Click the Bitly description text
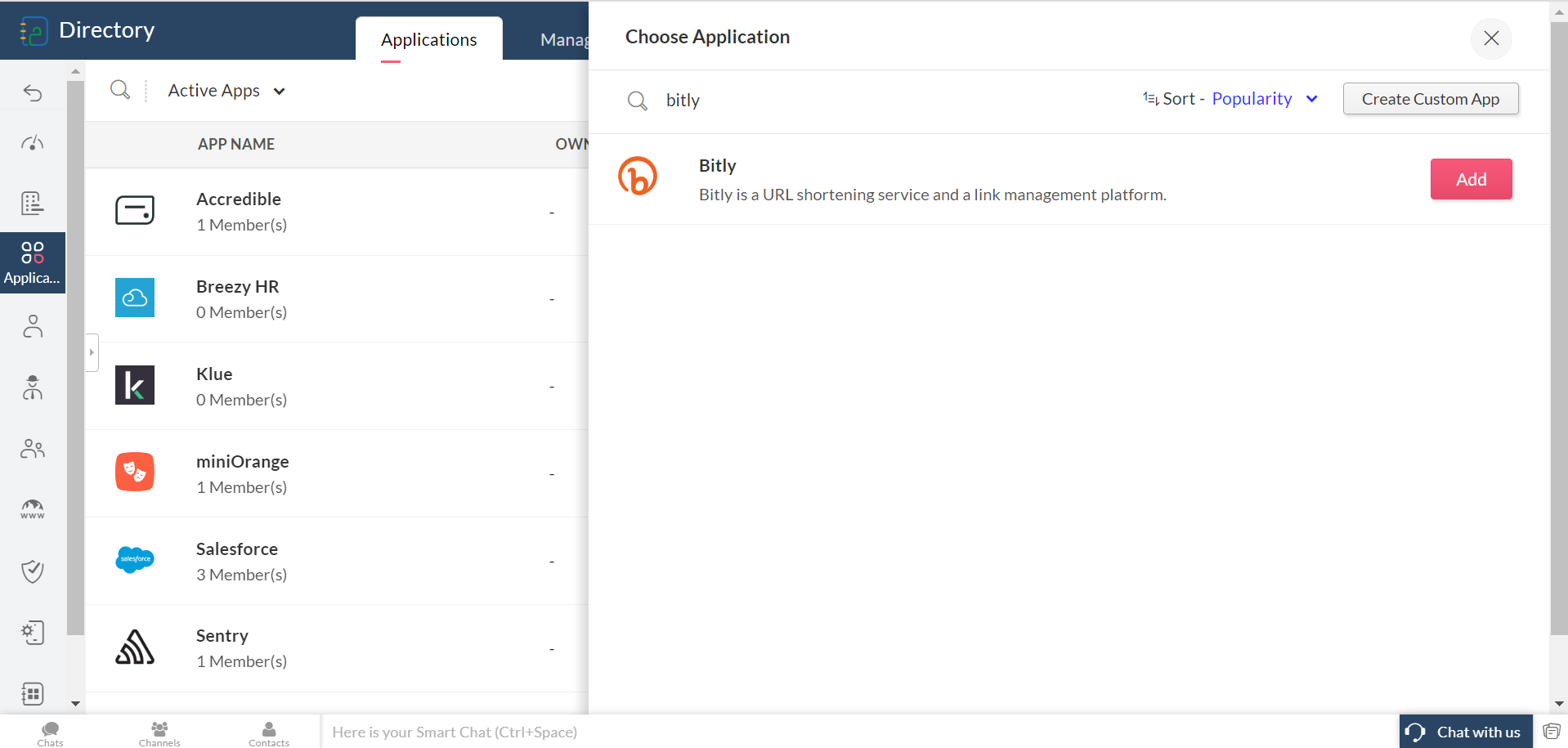This screenshot has width=1568, height=748. (933, 195)
